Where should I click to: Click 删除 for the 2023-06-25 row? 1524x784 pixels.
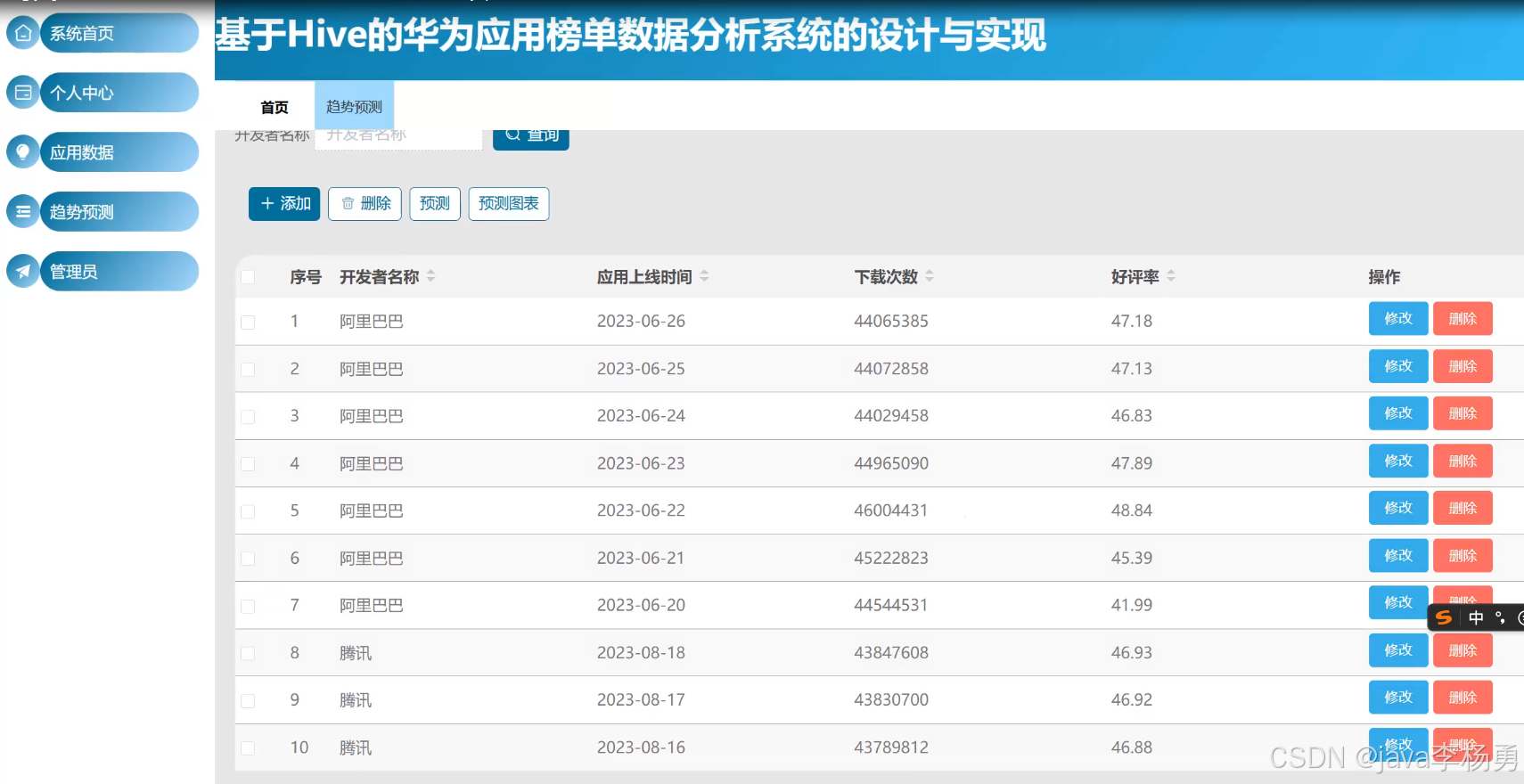1463,366
